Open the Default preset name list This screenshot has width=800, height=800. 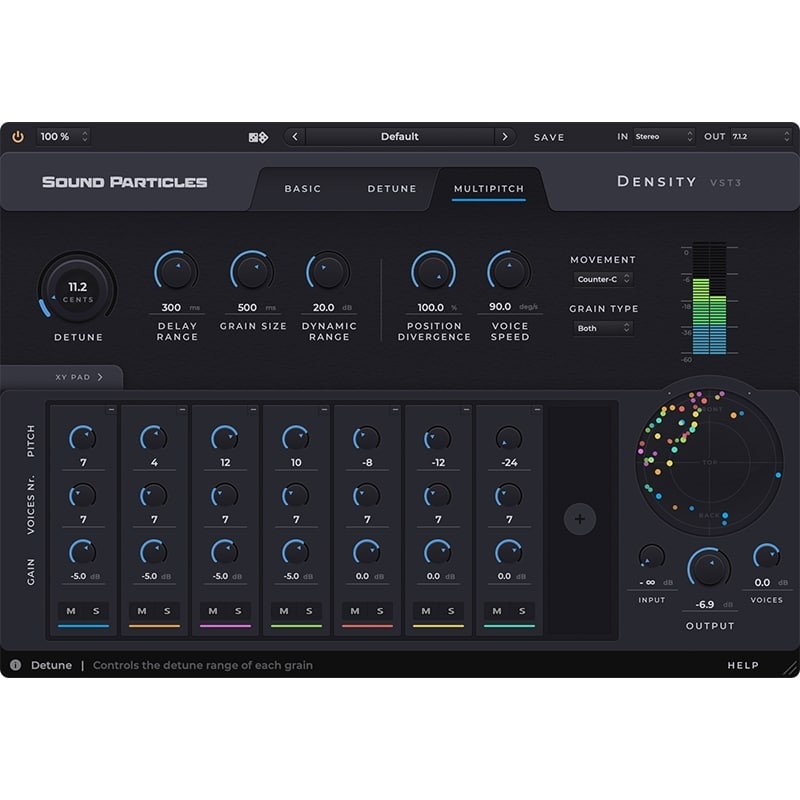pyautogui.click(x=399, y=137)
